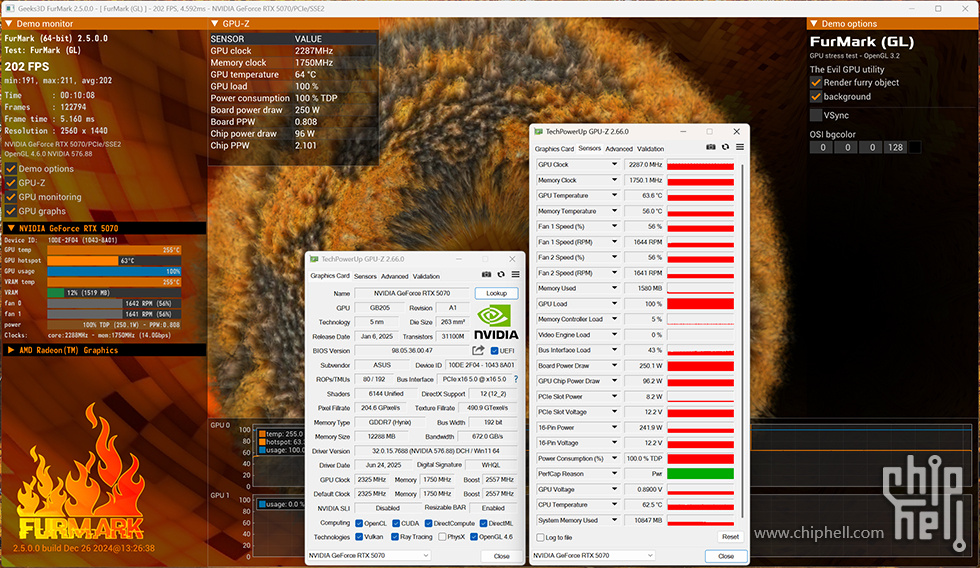
Task: Switch to the Advanced tab in the Graphics Card window
Action: coord(395,276)
